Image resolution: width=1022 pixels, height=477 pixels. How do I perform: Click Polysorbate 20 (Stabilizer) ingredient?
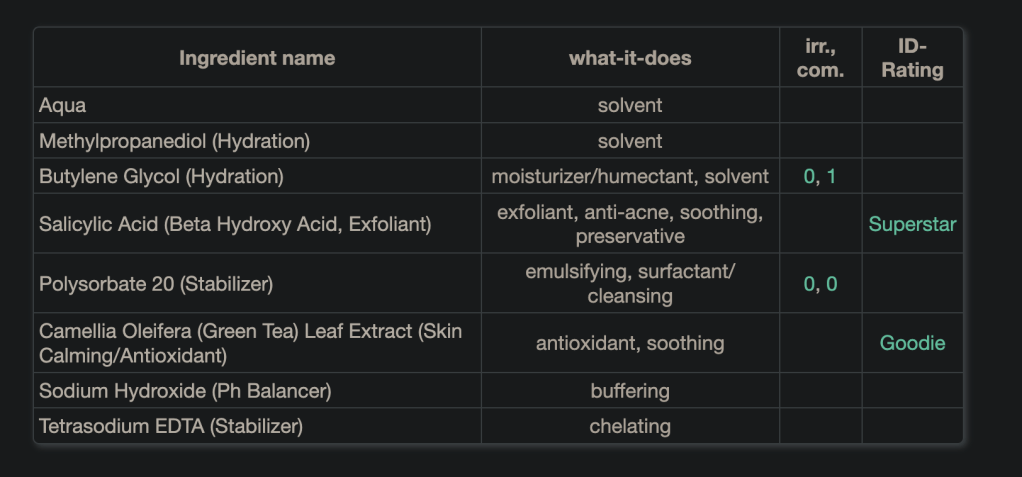pyautogui.click(x=156, y=284)
